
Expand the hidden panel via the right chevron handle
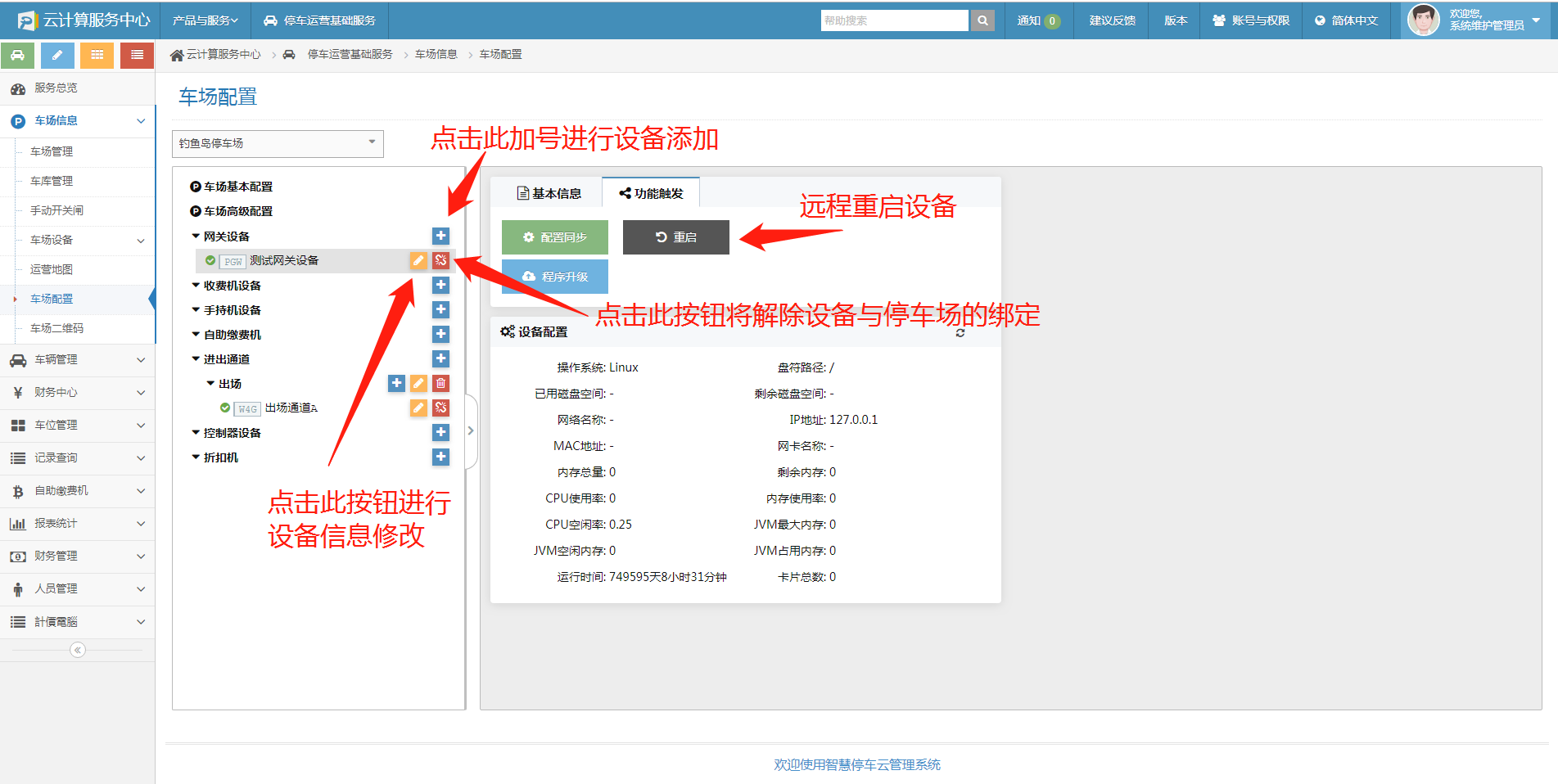tap(470, 429)
